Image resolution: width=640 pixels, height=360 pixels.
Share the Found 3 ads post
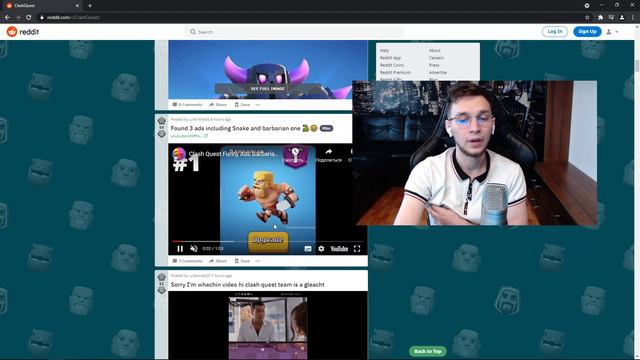pyautogui.click(x=218, y=261)
